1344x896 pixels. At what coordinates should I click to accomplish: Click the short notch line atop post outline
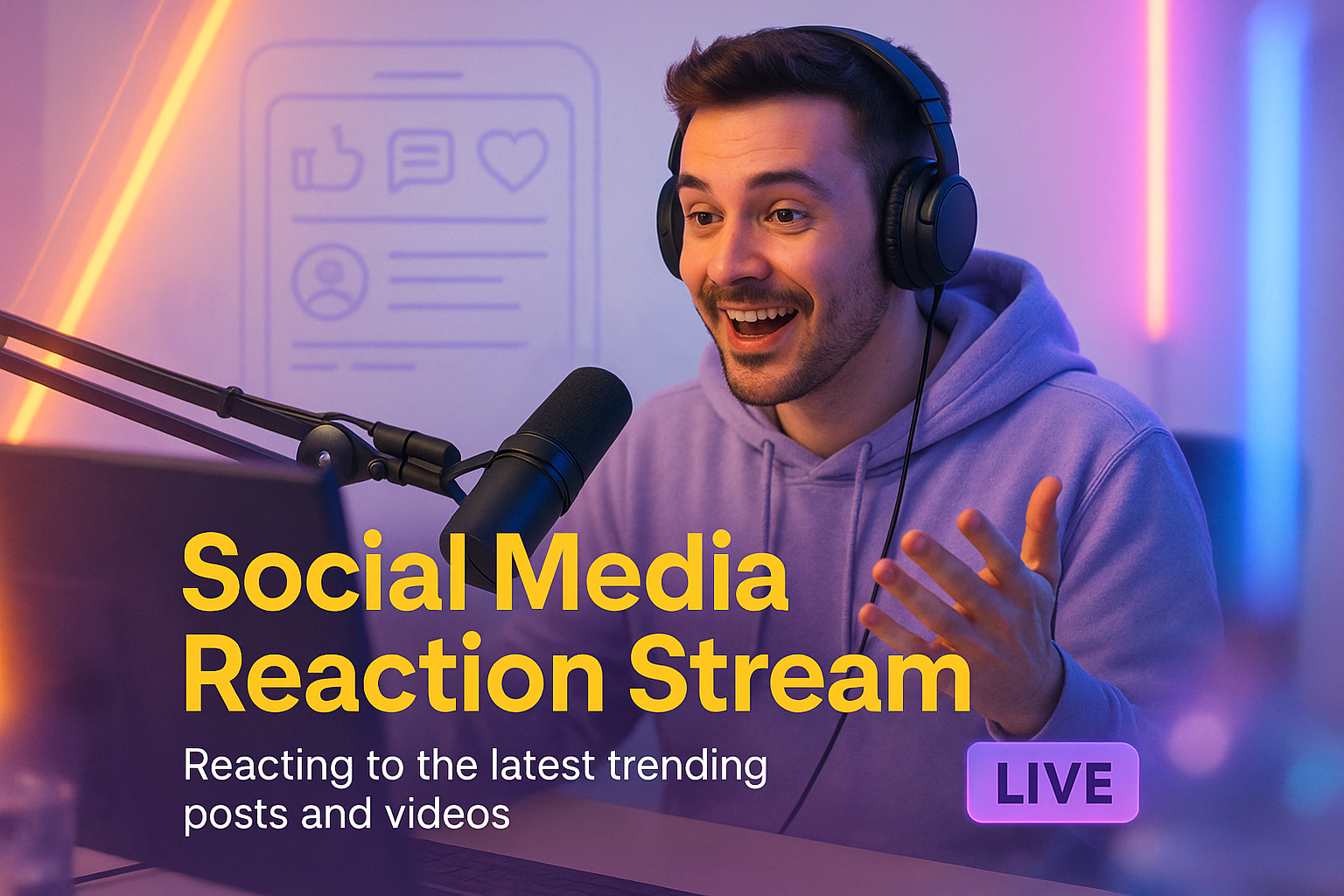click(418, 75)
